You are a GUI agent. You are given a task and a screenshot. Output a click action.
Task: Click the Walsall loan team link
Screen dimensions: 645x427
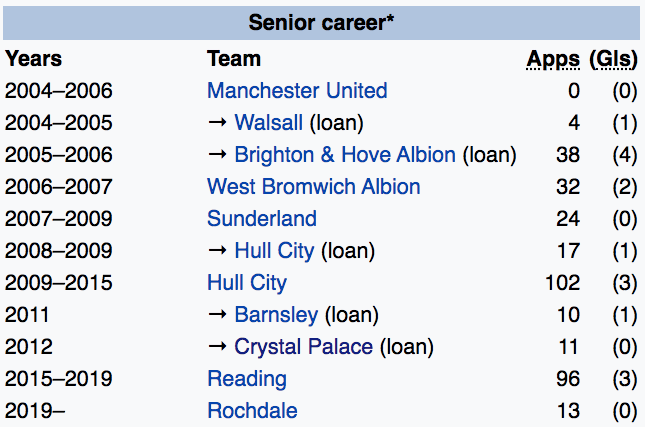click(x=268, y=123)
